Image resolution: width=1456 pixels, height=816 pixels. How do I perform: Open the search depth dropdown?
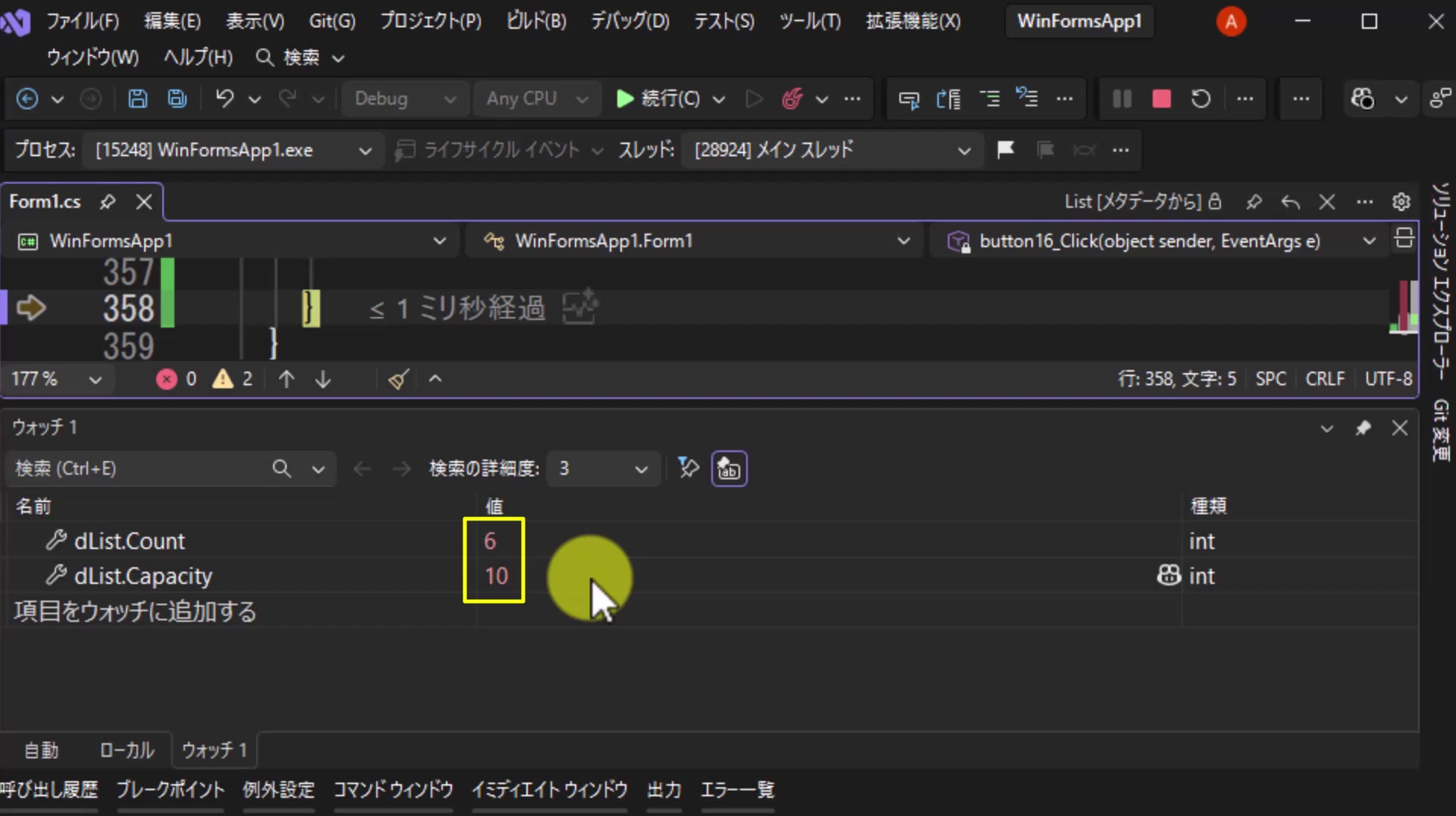pos(602,469)
